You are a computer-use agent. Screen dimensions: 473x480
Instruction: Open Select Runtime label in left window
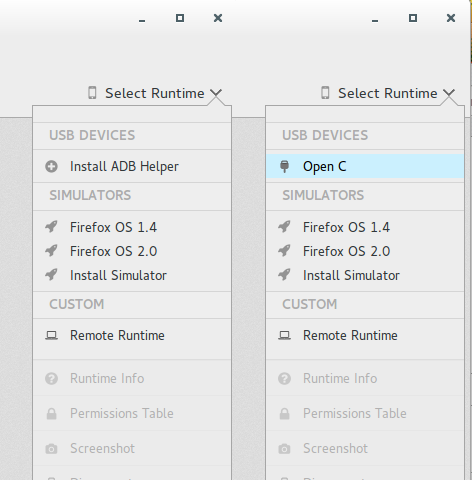[155, 93]
